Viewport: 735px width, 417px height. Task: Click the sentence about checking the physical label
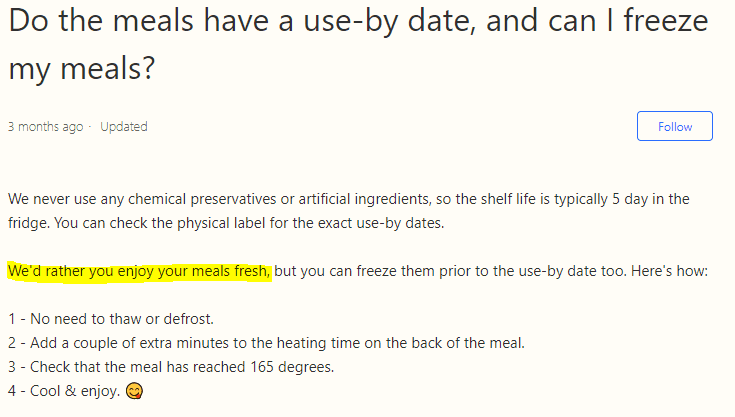coord(249,223)
